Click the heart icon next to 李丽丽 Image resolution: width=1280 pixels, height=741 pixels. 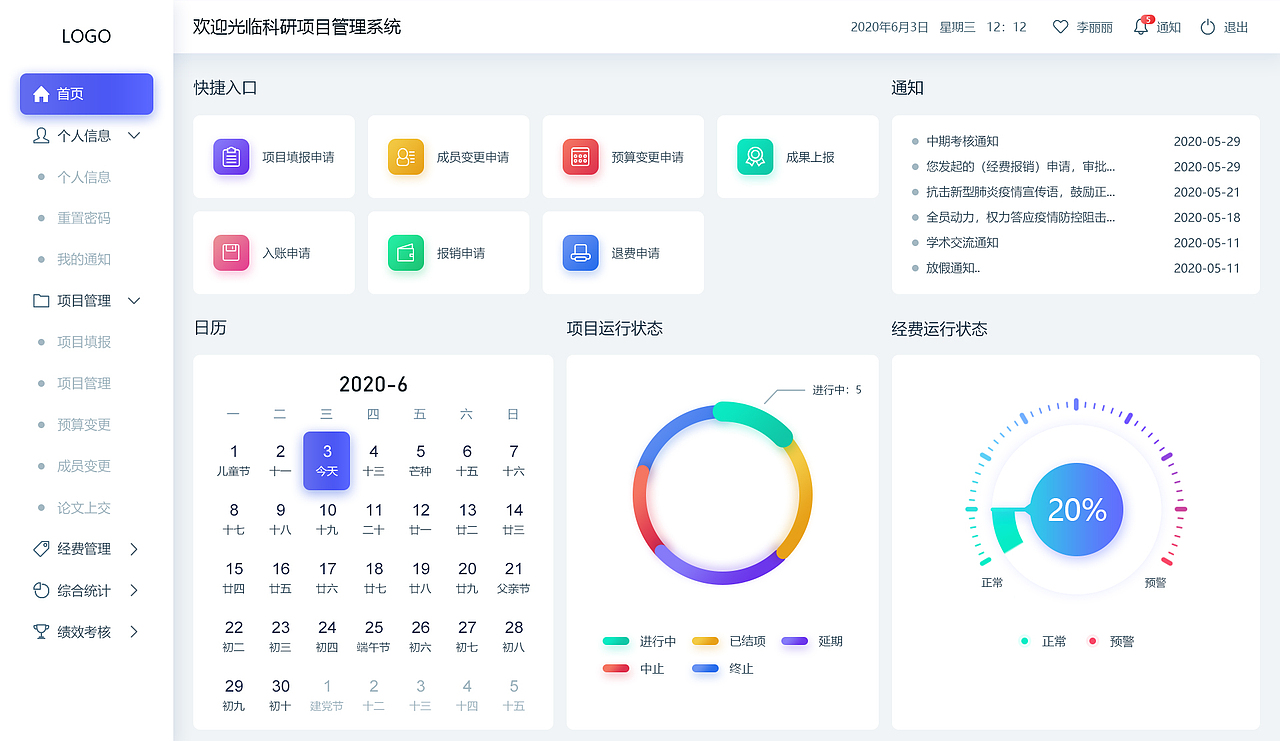[1061, 27]
